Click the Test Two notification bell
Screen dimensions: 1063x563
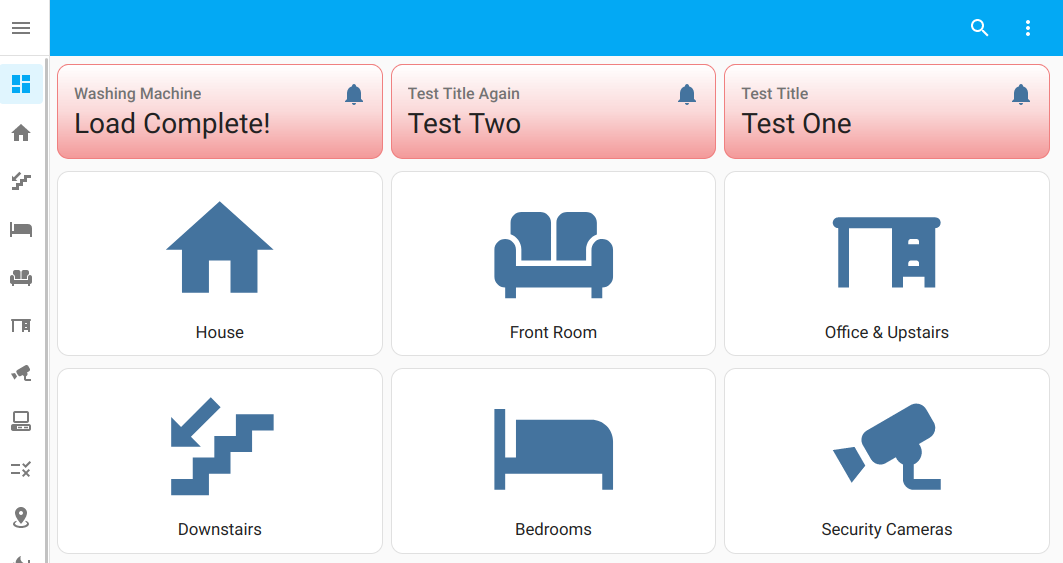[x=687, y=95]
